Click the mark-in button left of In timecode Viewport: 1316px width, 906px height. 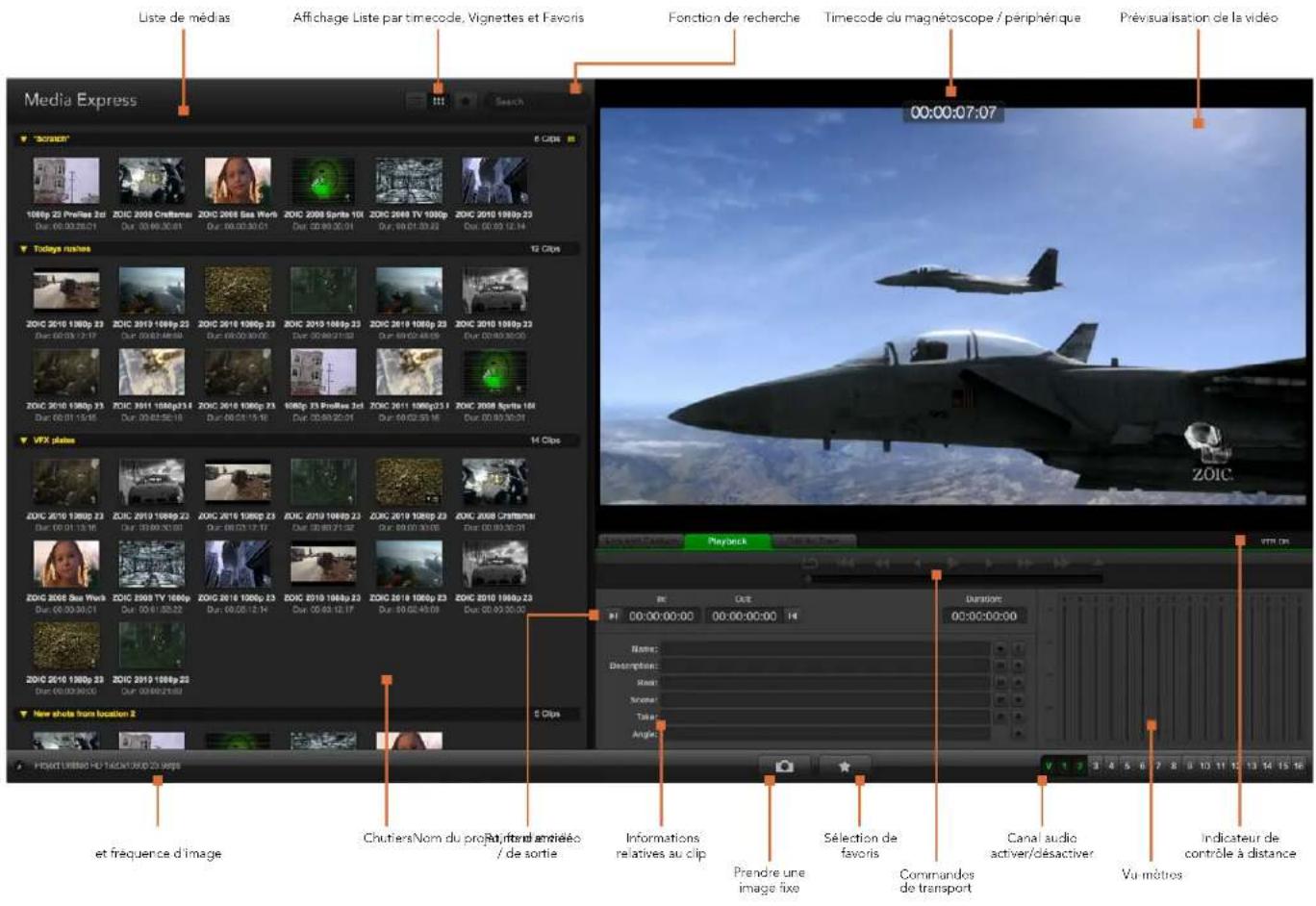[x=613, y=617]
